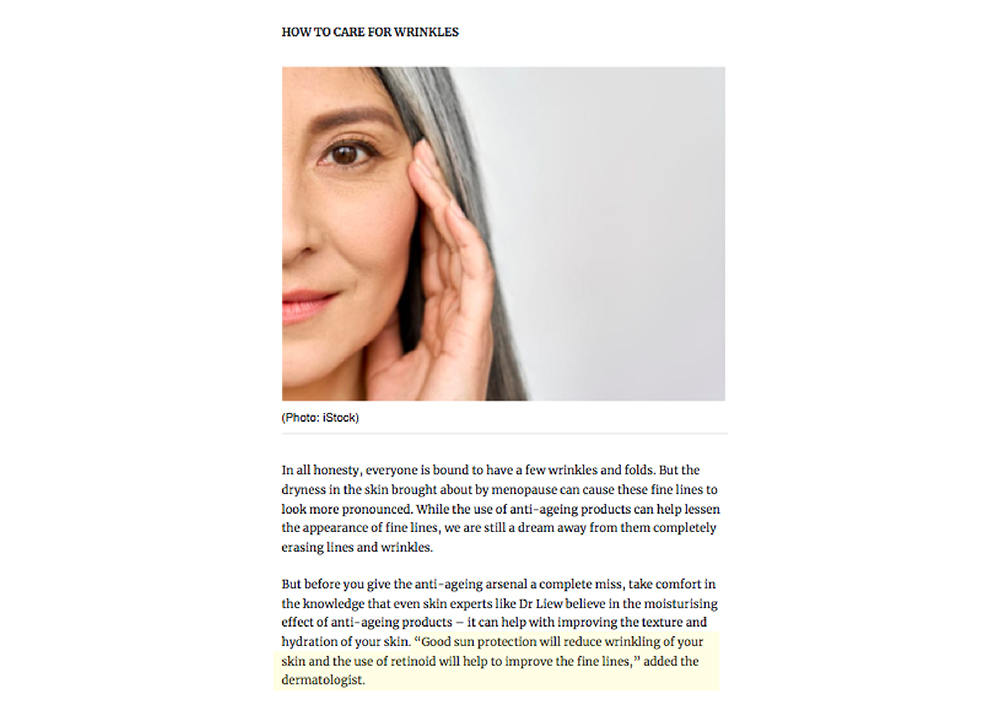Click the woman's hand touching her face
The image size is (1000, 707).
[434, 281]
